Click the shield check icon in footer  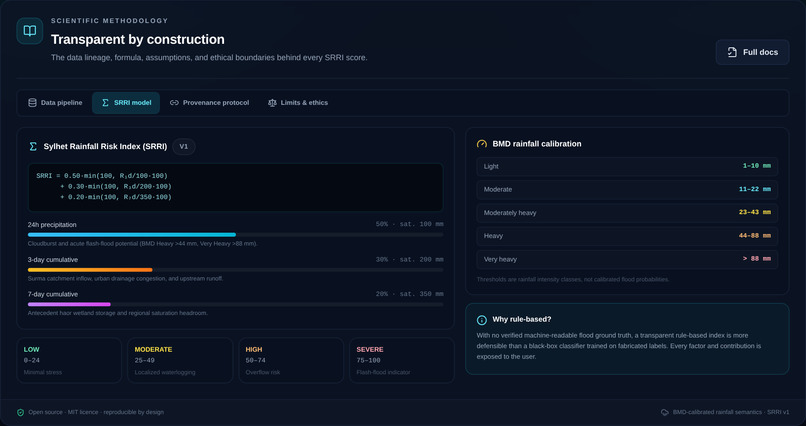pyautogui.click(x=21, y=412)
